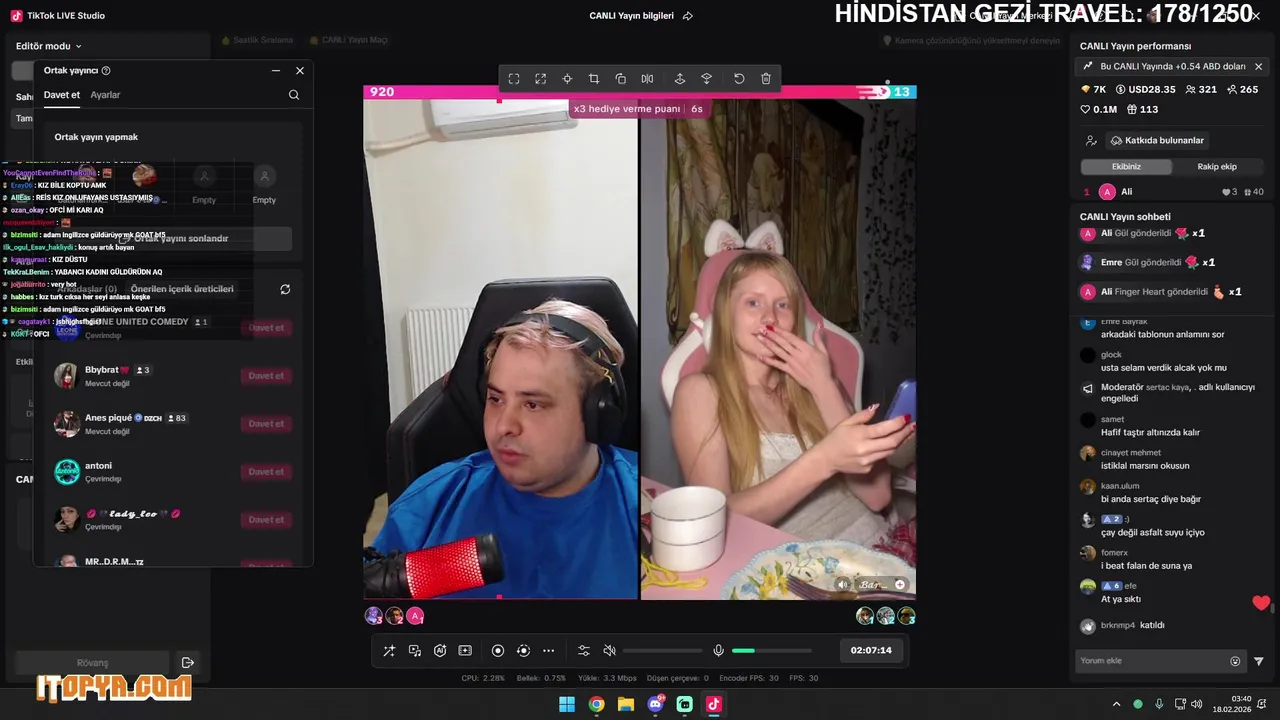Click the Rövanş rematch button
The height and width of the screenshot is (720, 1280).
click(92, 663)
